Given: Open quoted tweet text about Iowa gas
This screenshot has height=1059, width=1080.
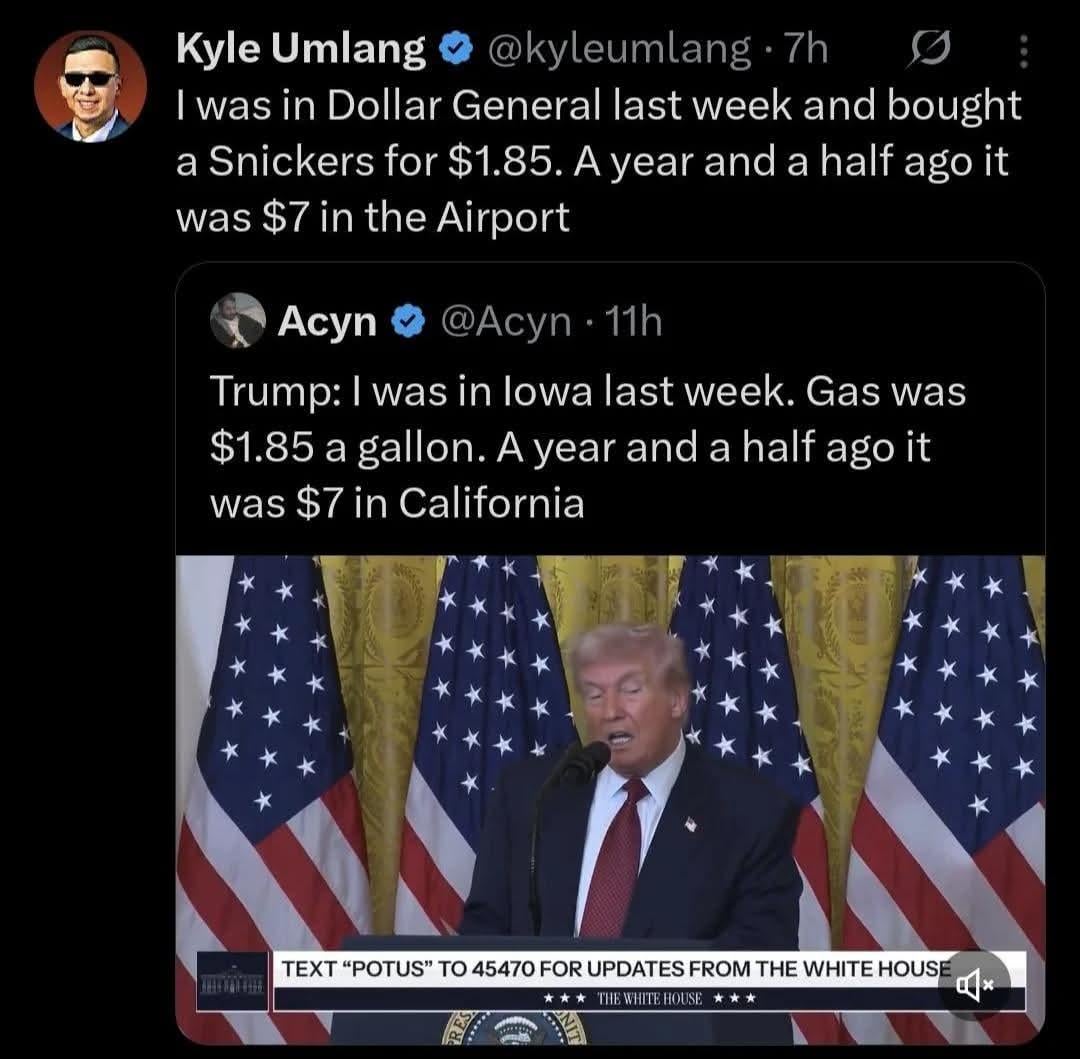Looking at the screenshot, I should click(x=588, y=447).
